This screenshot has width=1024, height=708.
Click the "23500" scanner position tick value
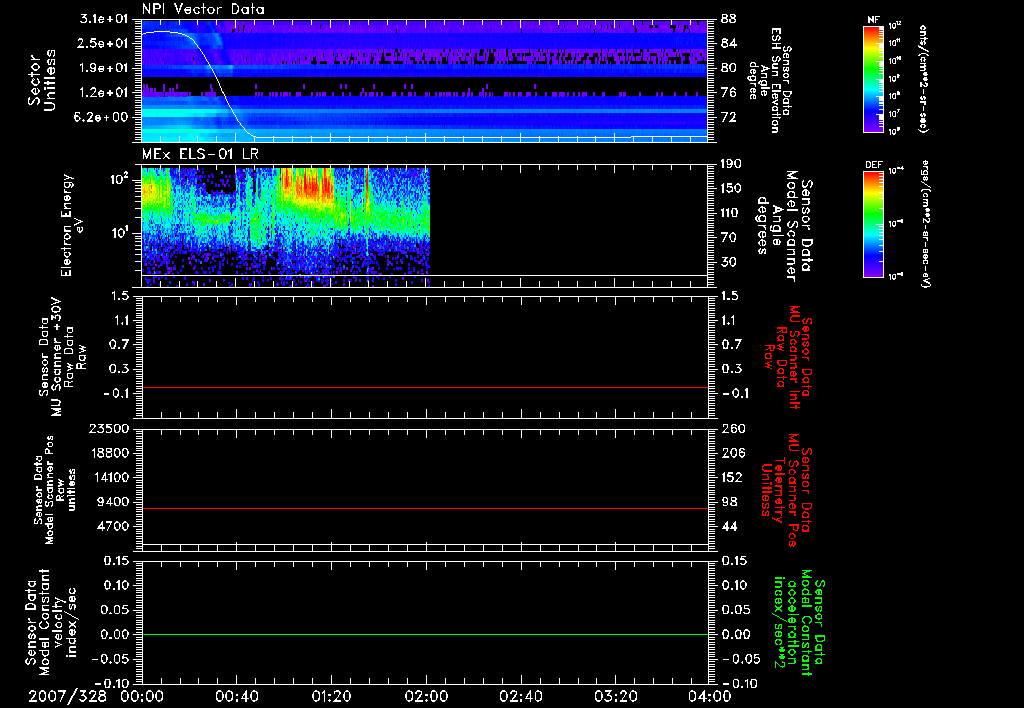(109, 429)
